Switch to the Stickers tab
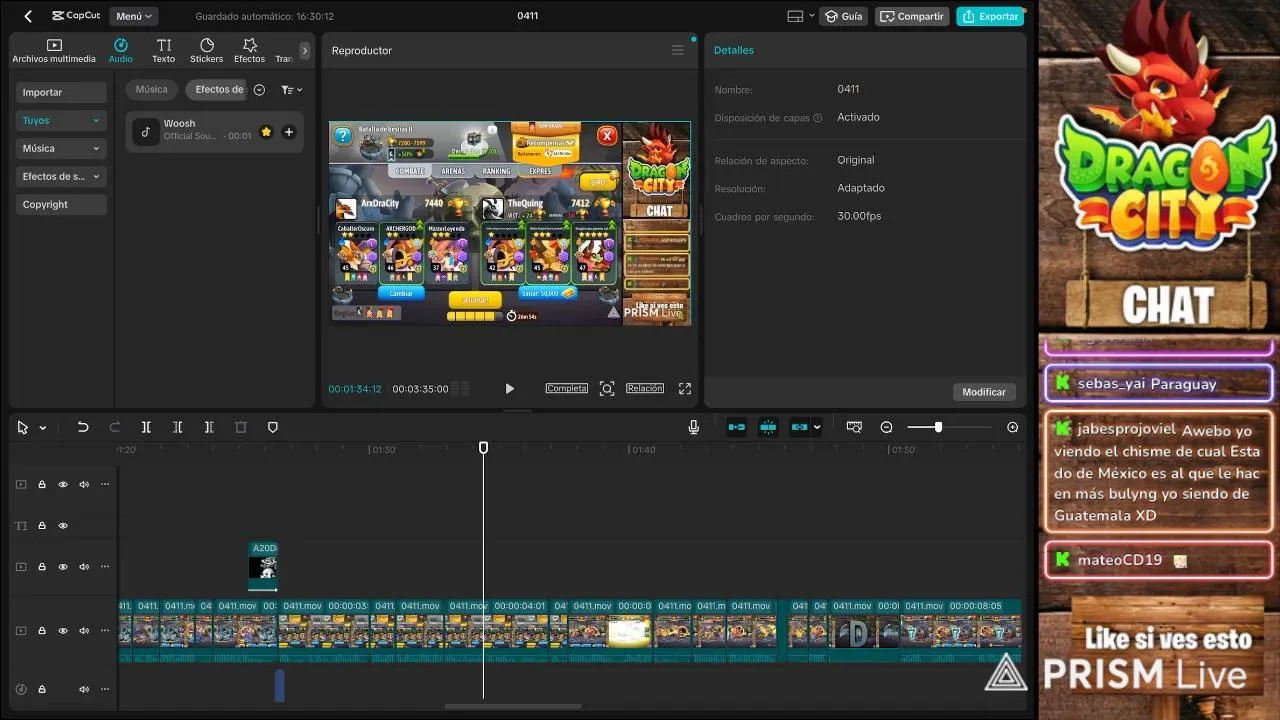The height and width of the screenshot is (720, 1280). tap(207, 51)
